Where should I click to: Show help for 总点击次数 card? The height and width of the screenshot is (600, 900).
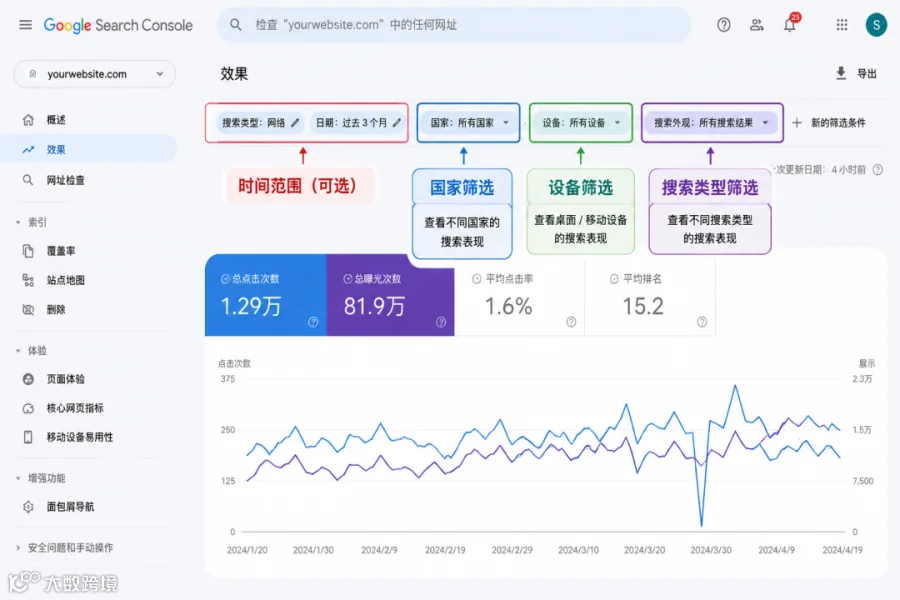click(x=313, y=322)
